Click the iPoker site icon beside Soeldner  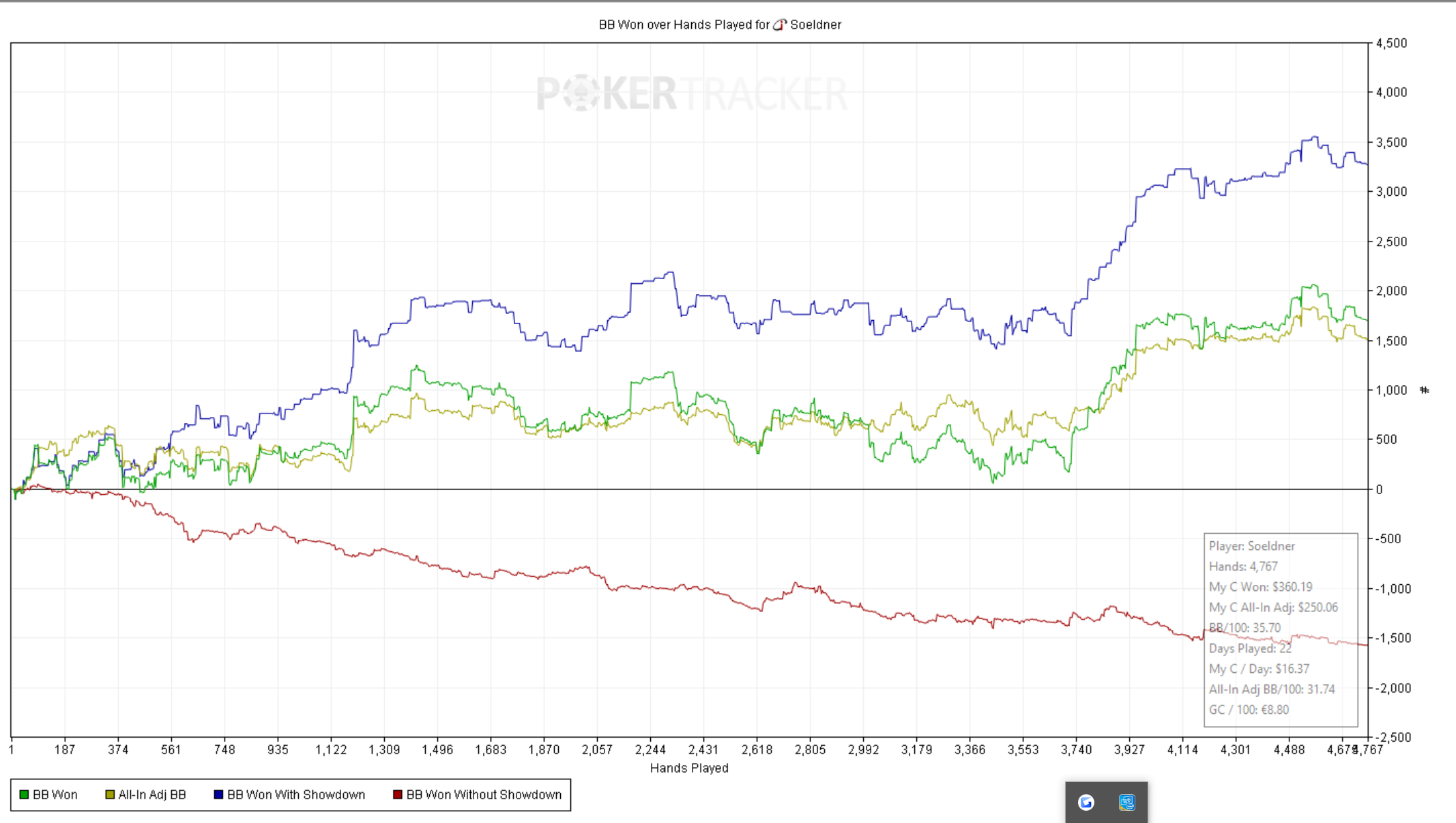(780, 25)
